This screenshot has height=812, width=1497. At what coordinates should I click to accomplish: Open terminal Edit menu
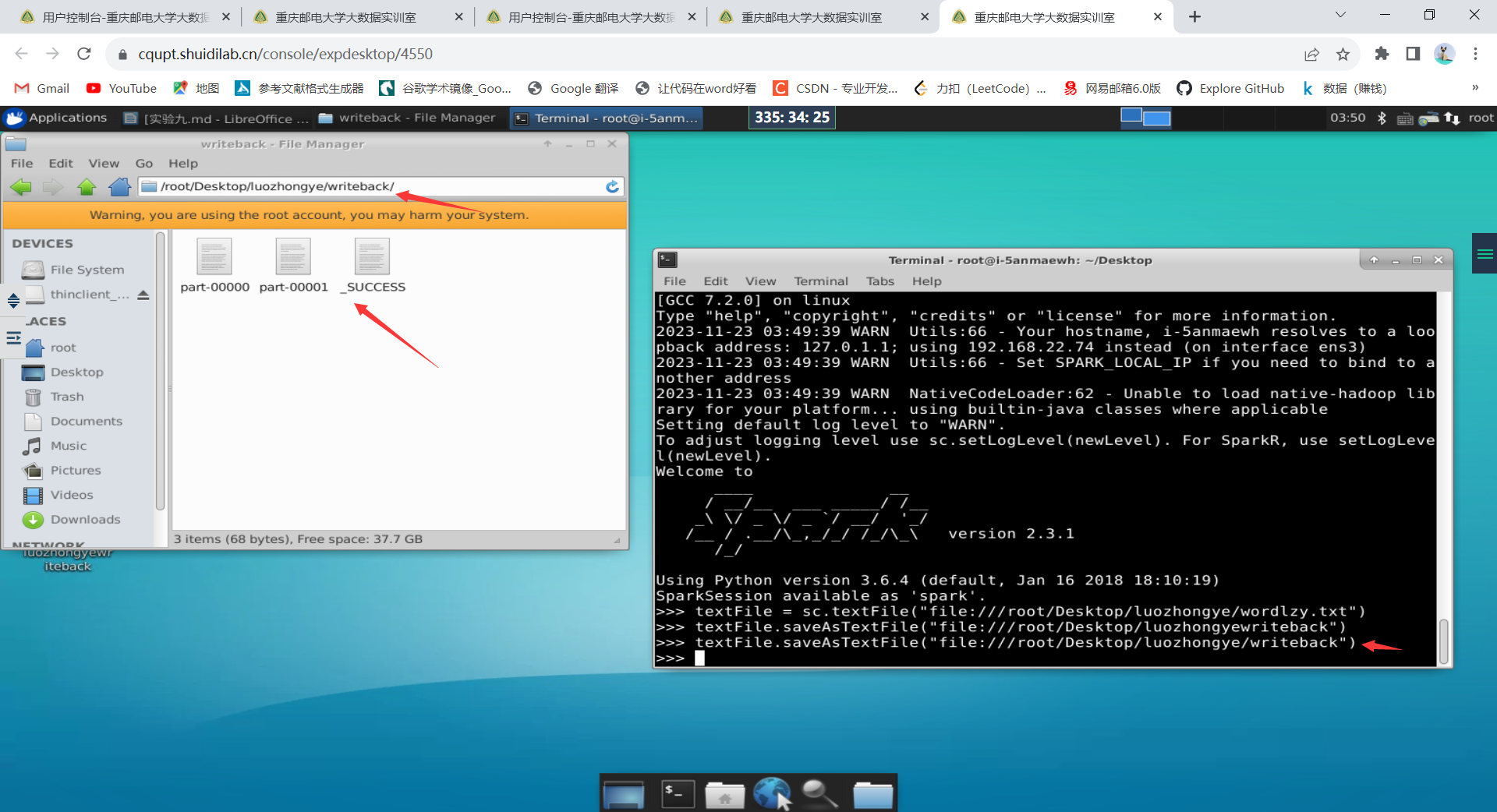[716, 281]
